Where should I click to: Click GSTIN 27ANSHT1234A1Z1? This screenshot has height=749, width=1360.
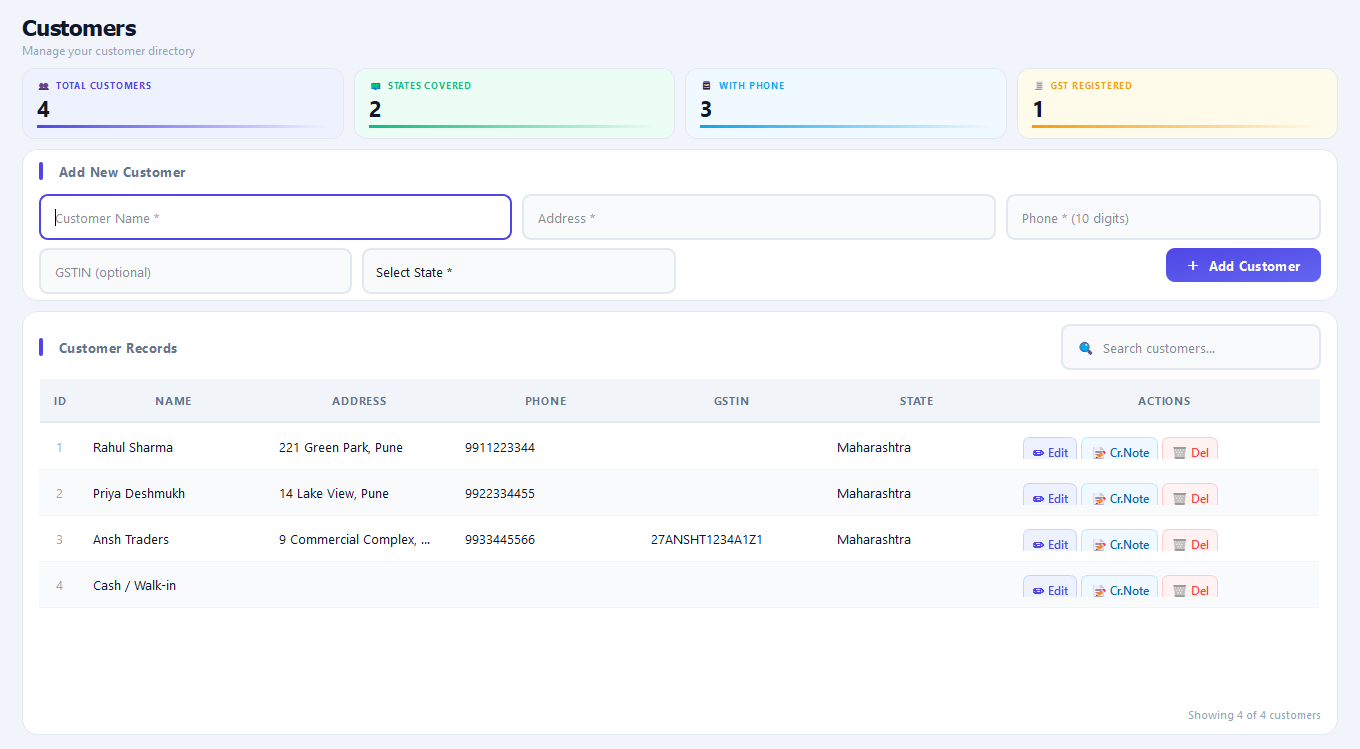(707, 539)
